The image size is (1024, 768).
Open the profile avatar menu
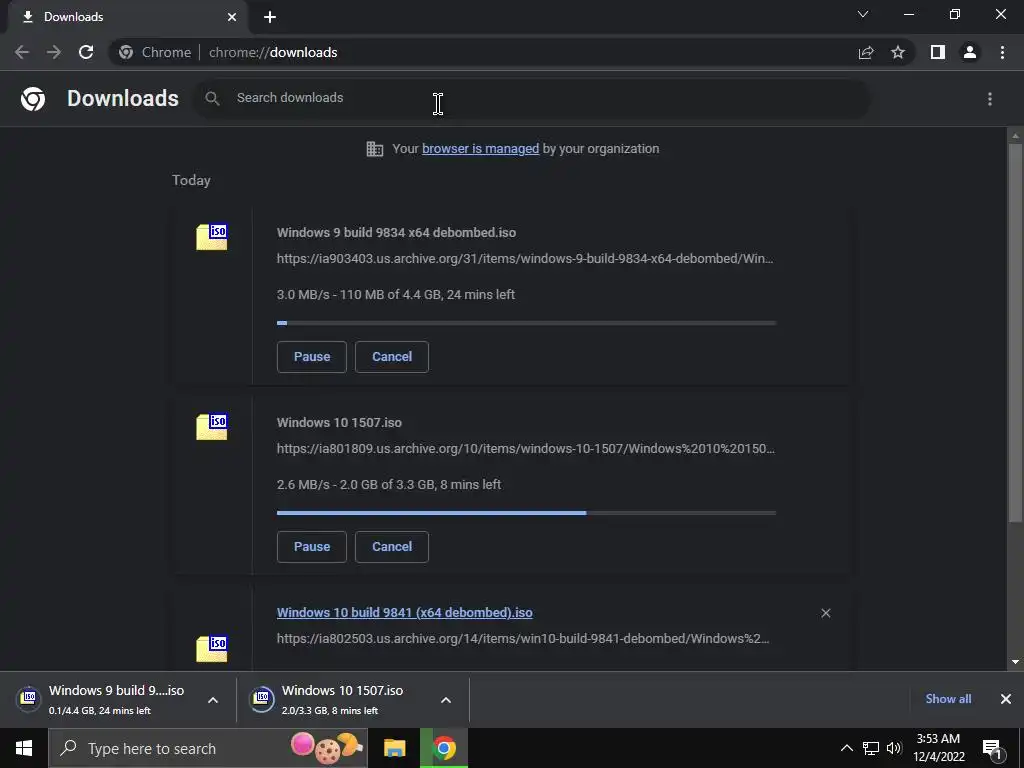tap(970, 52)
